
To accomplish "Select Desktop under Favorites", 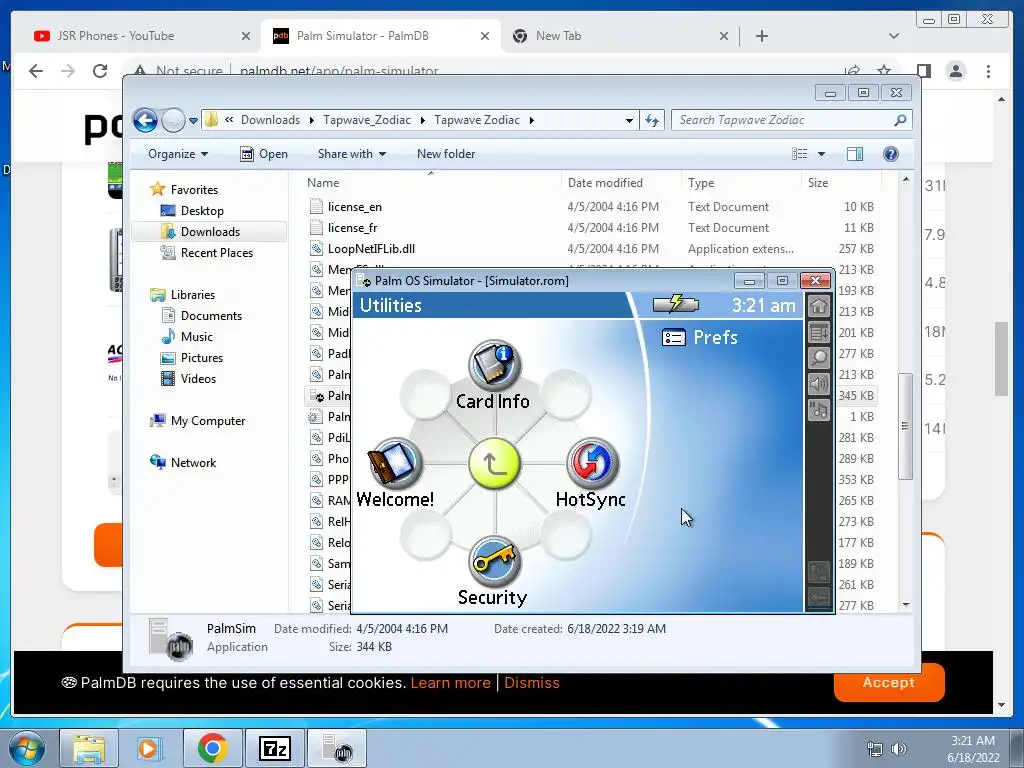I will coord(202,211).
